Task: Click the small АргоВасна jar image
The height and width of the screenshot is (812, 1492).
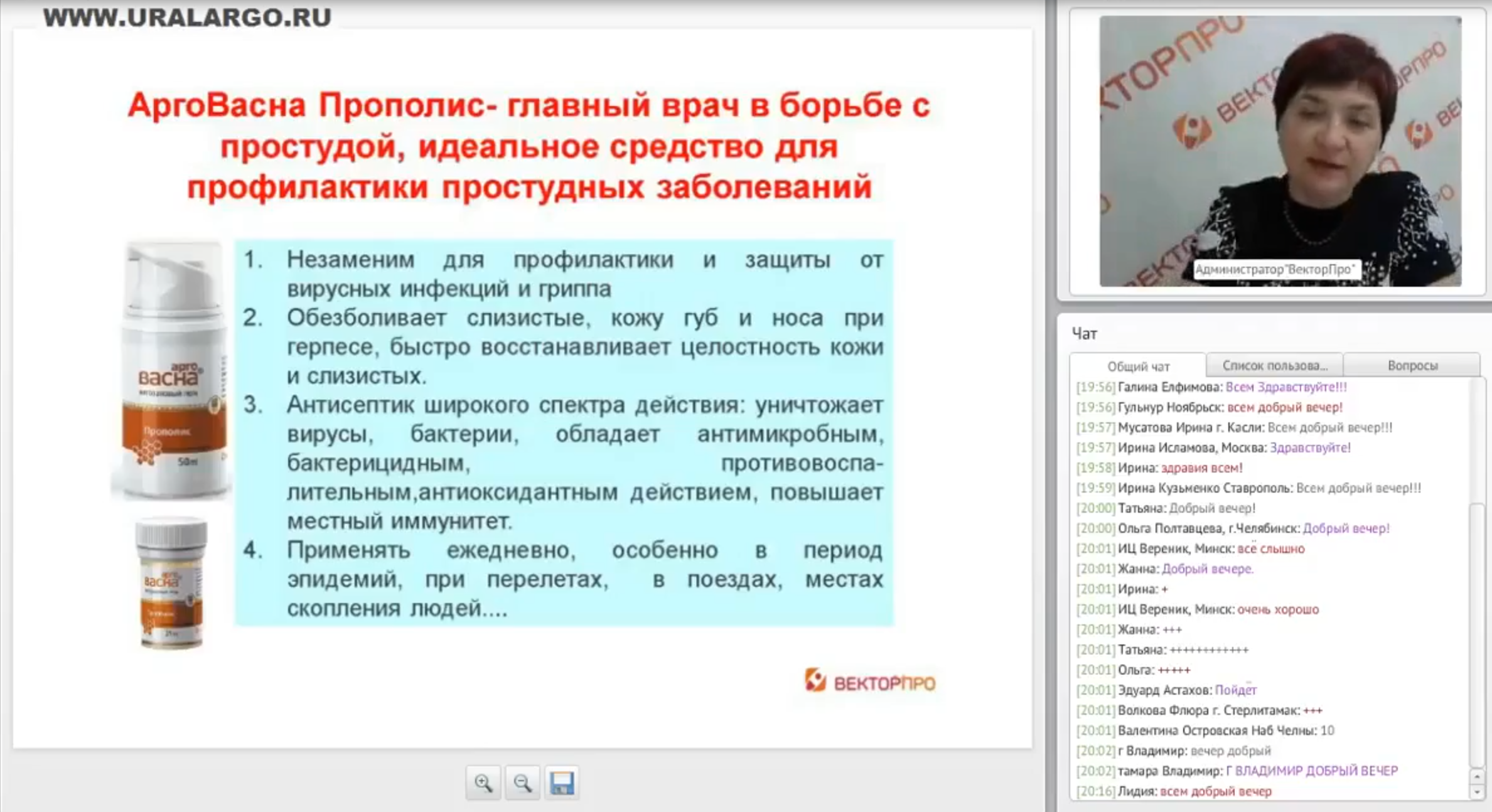Action: click(x=171, y=582)
